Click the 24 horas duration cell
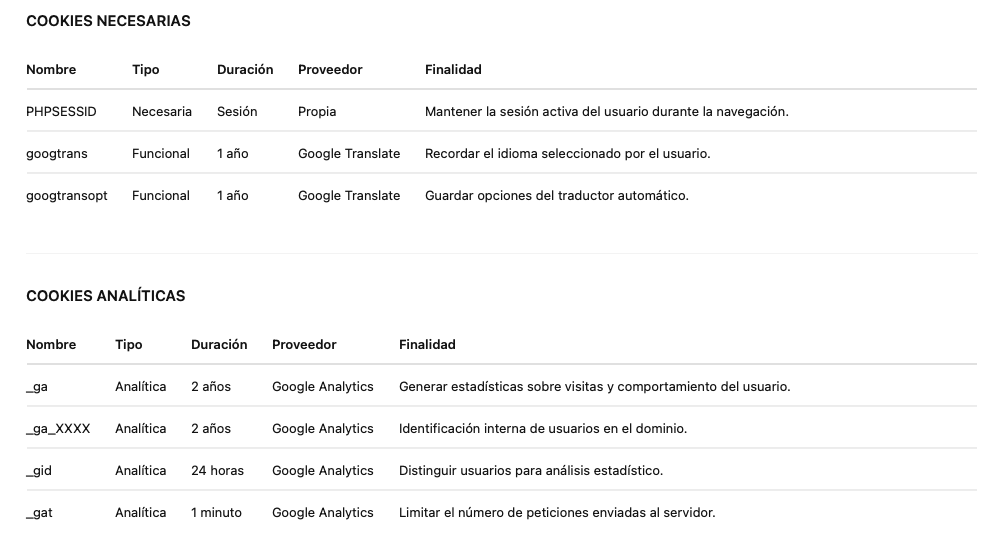The height and width of the screenshot is (560, 1000). (x=217, y=471)
